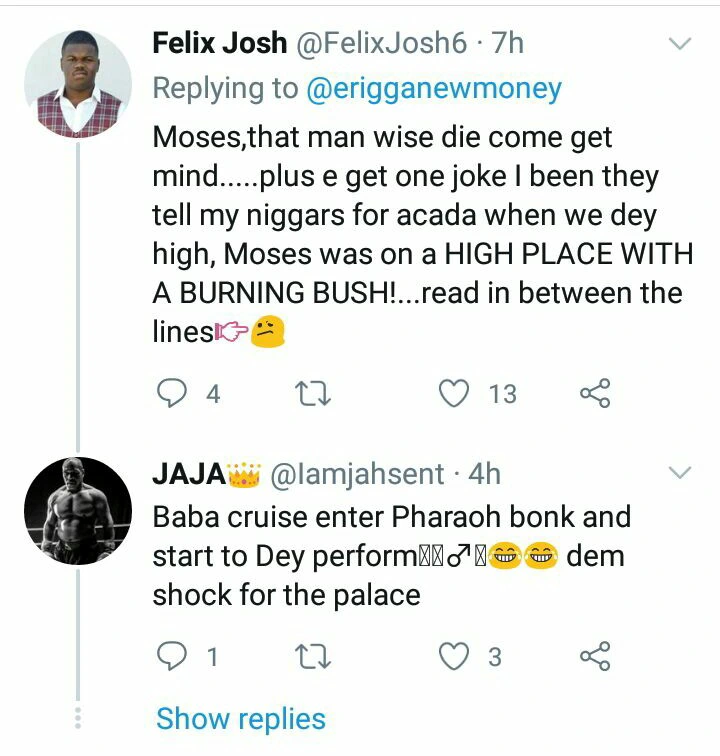This screenshot has width=720, height=756.
Task: Like Felix Josh's tweet
Action: (455, 394)
